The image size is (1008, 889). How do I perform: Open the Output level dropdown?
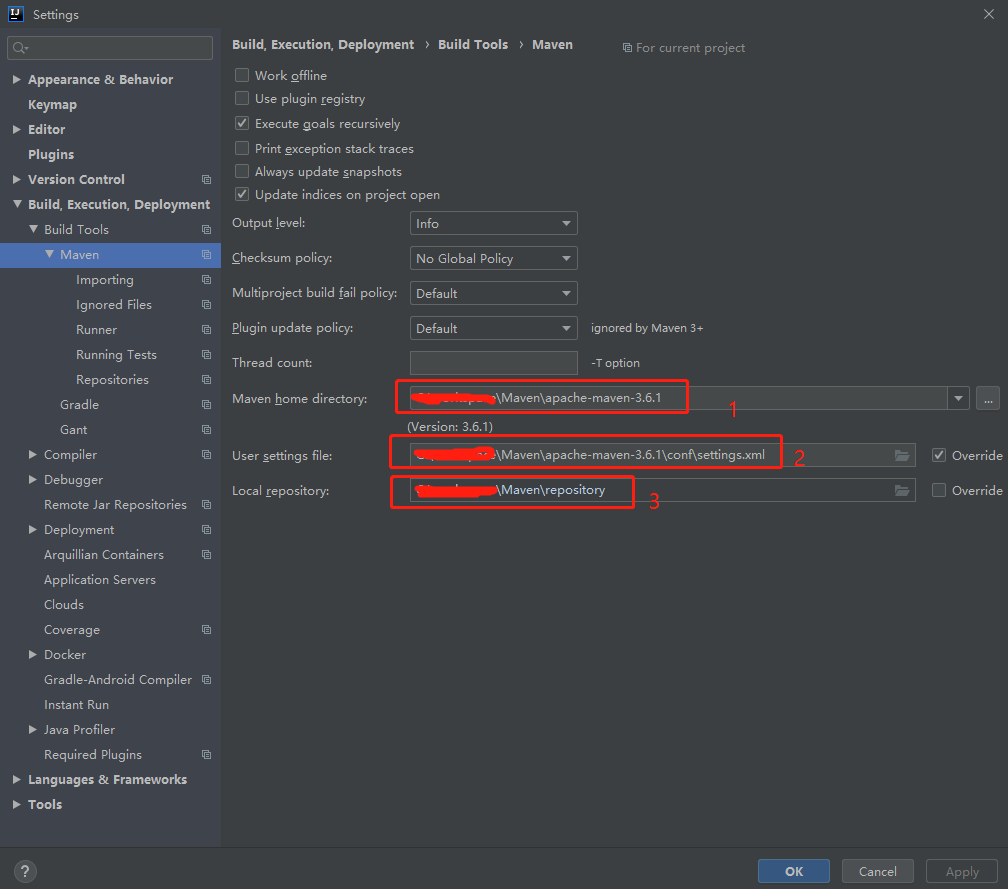click(493, 223)
